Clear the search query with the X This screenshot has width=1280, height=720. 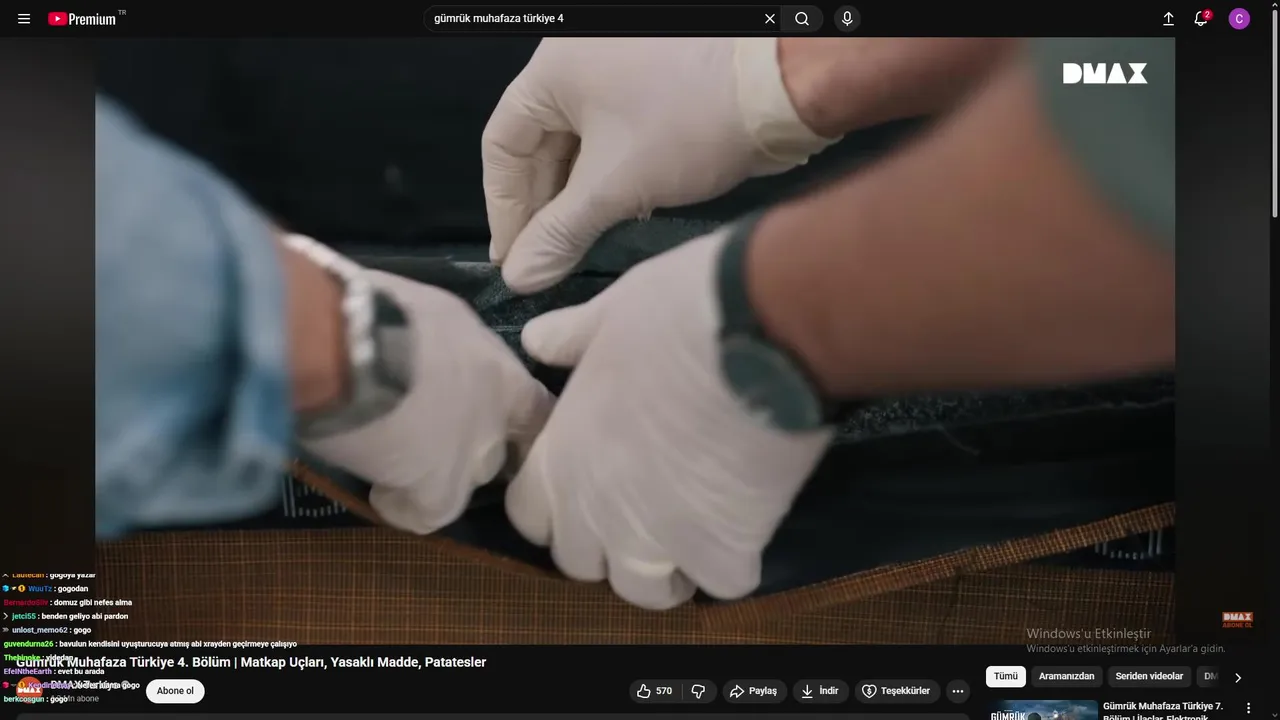point(770,19)
